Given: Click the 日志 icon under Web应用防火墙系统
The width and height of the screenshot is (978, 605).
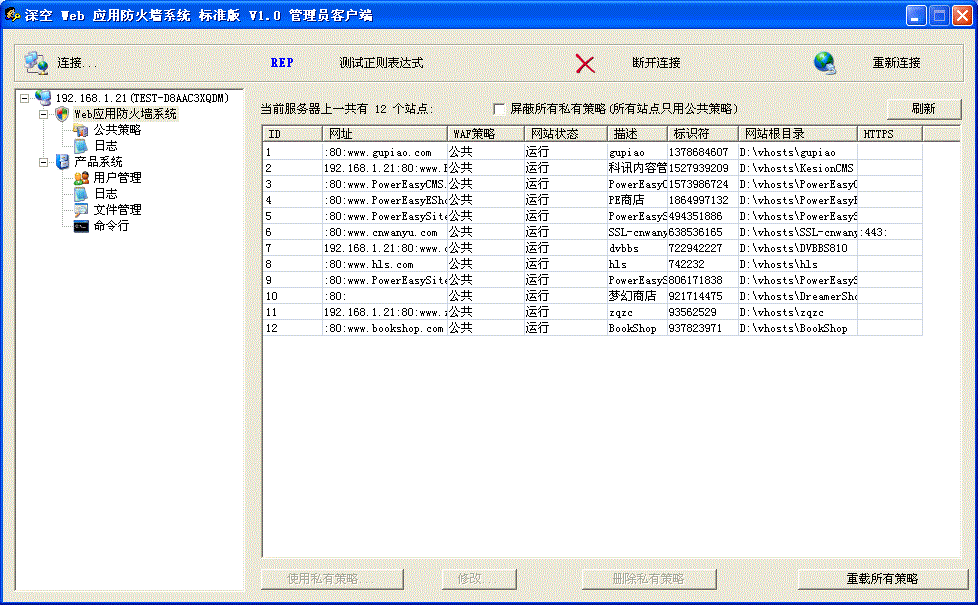Looking at the screenshot, I should (81, 146).
